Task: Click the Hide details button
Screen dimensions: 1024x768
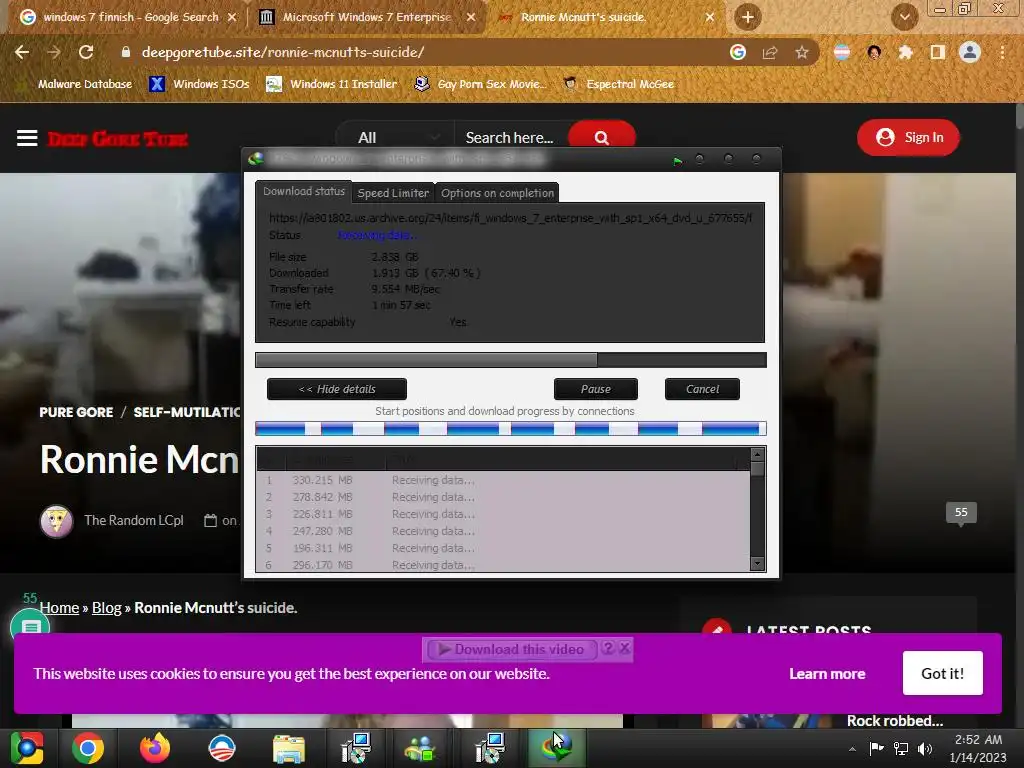Action: [337, 389]
